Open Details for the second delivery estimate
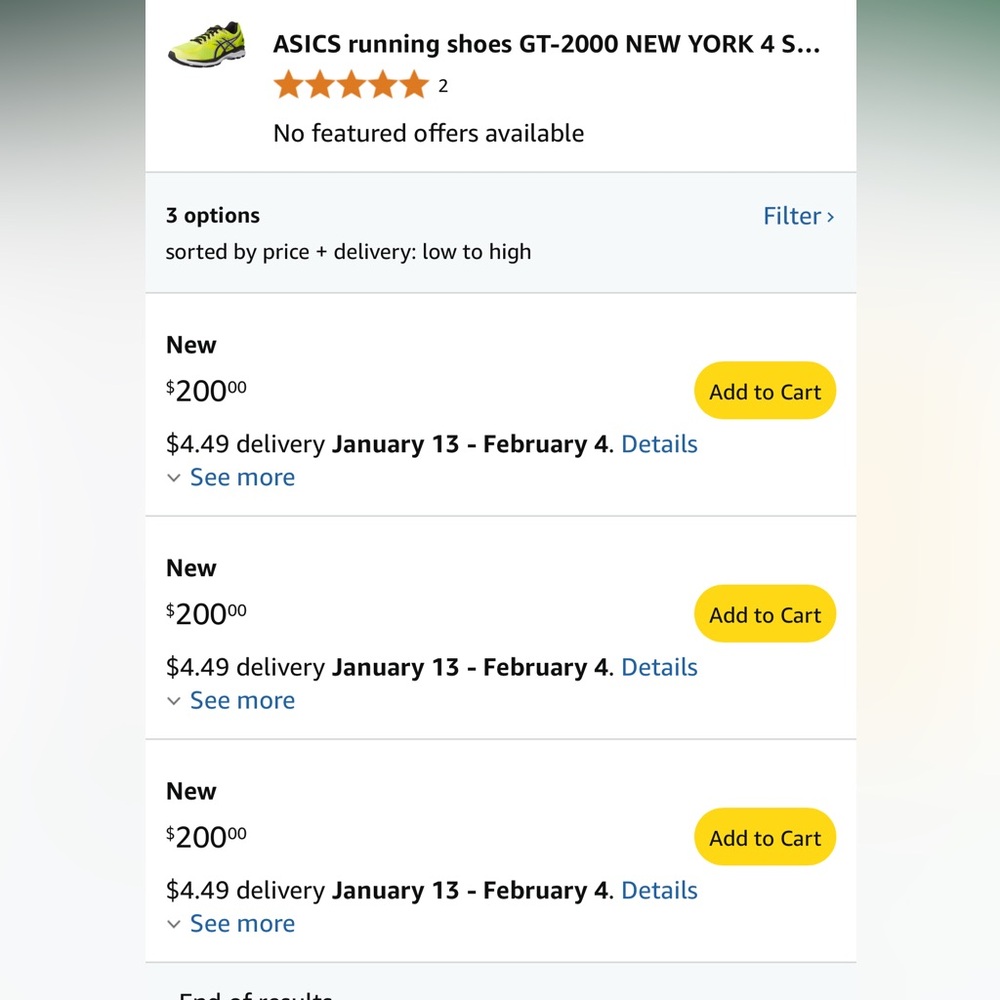1000x1000 pixels. pyautogui.click(x=659, y=667)
